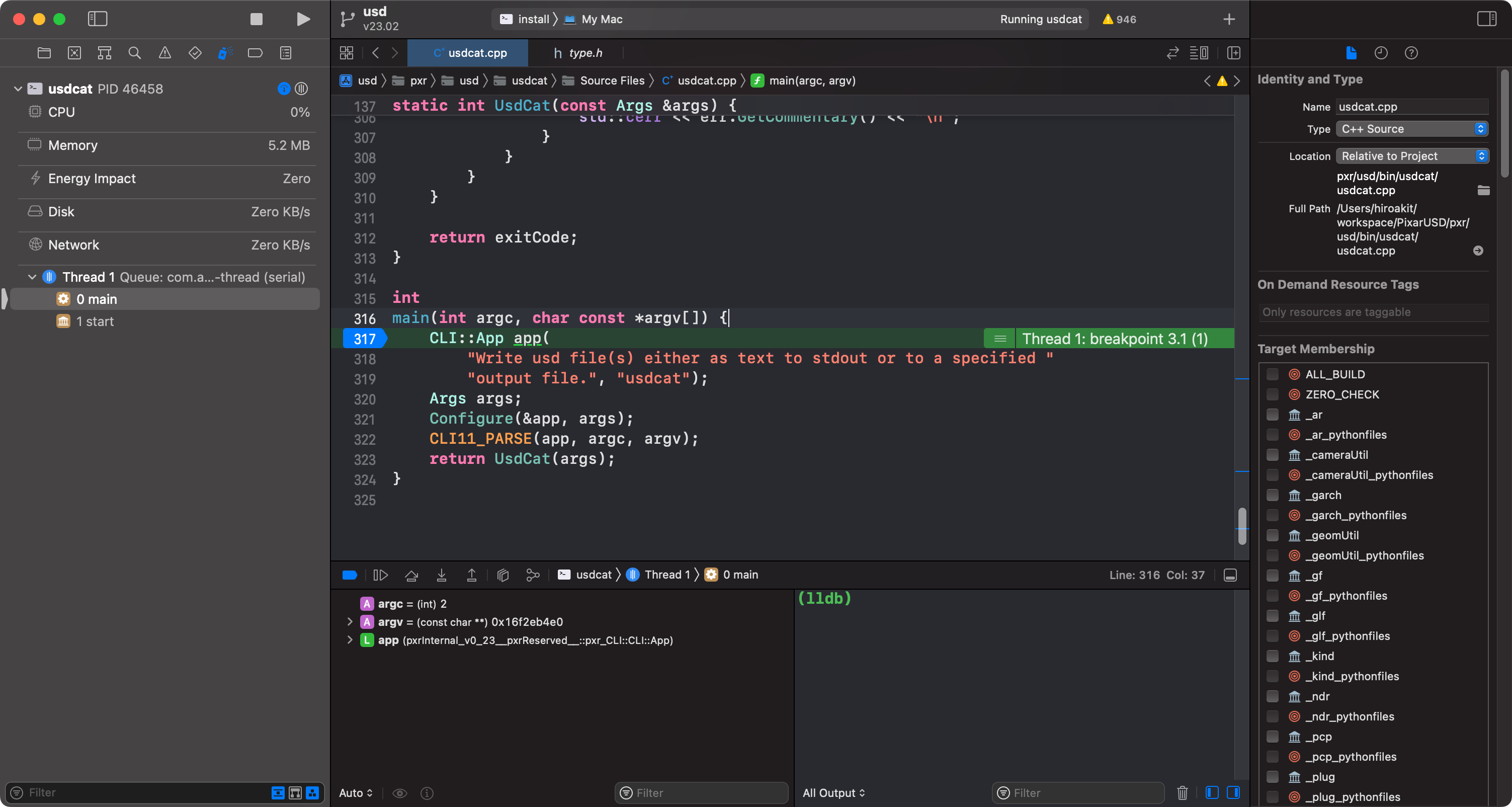Toggle the inspector panel visibility
Screen dimensions: 1512x807
[1487, 19]
